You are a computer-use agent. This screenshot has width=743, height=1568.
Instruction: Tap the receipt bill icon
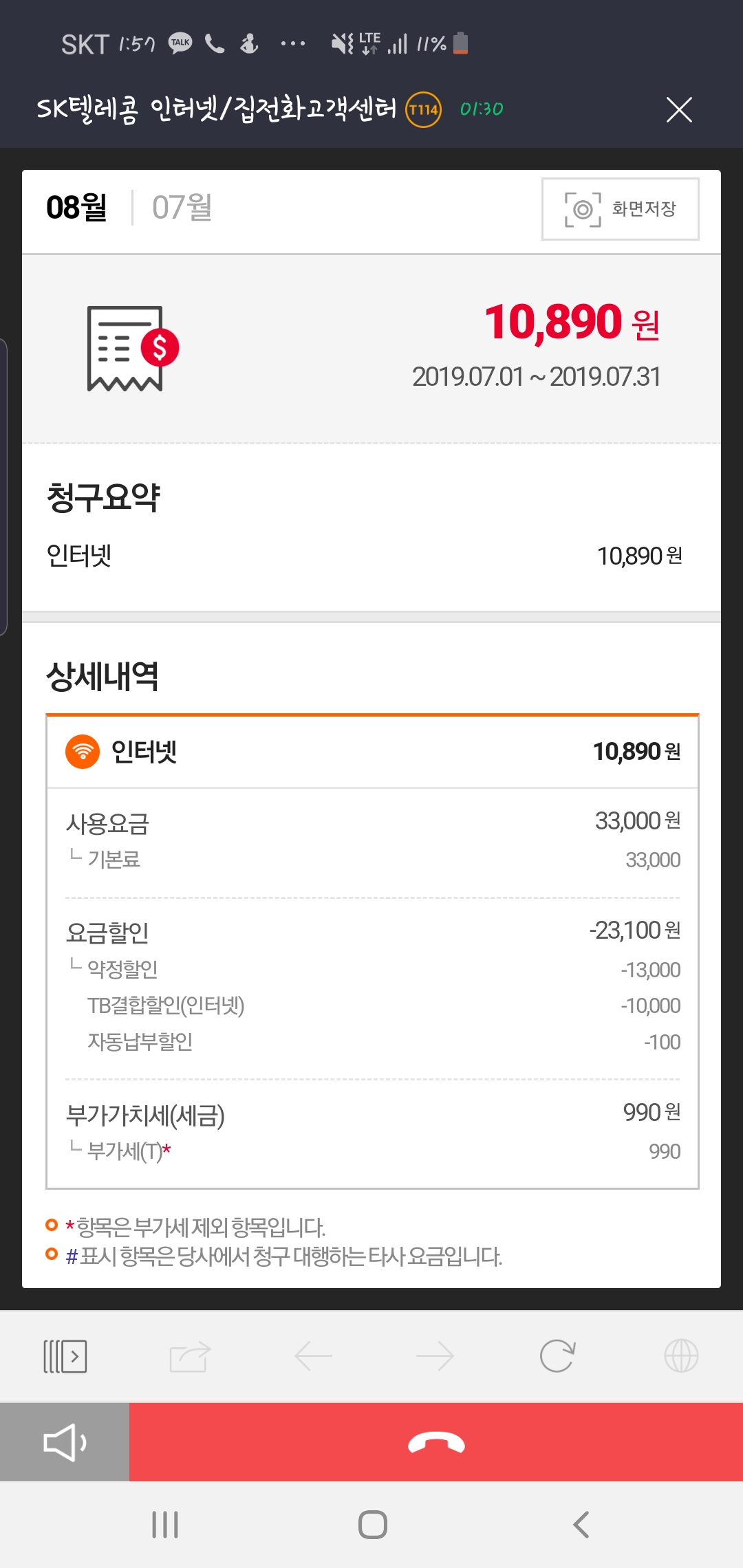click(132, 349)
